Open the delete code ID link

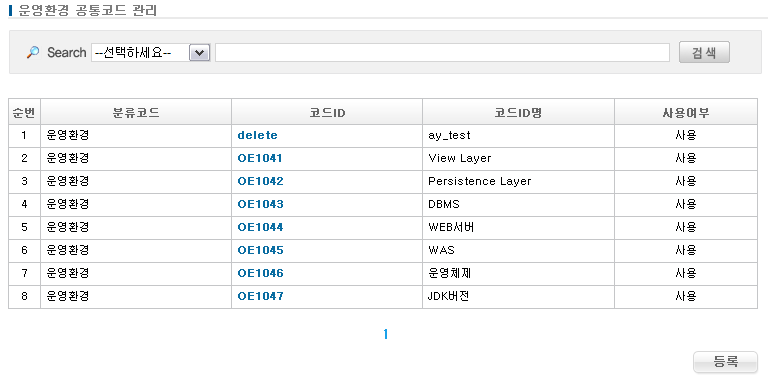257,135
